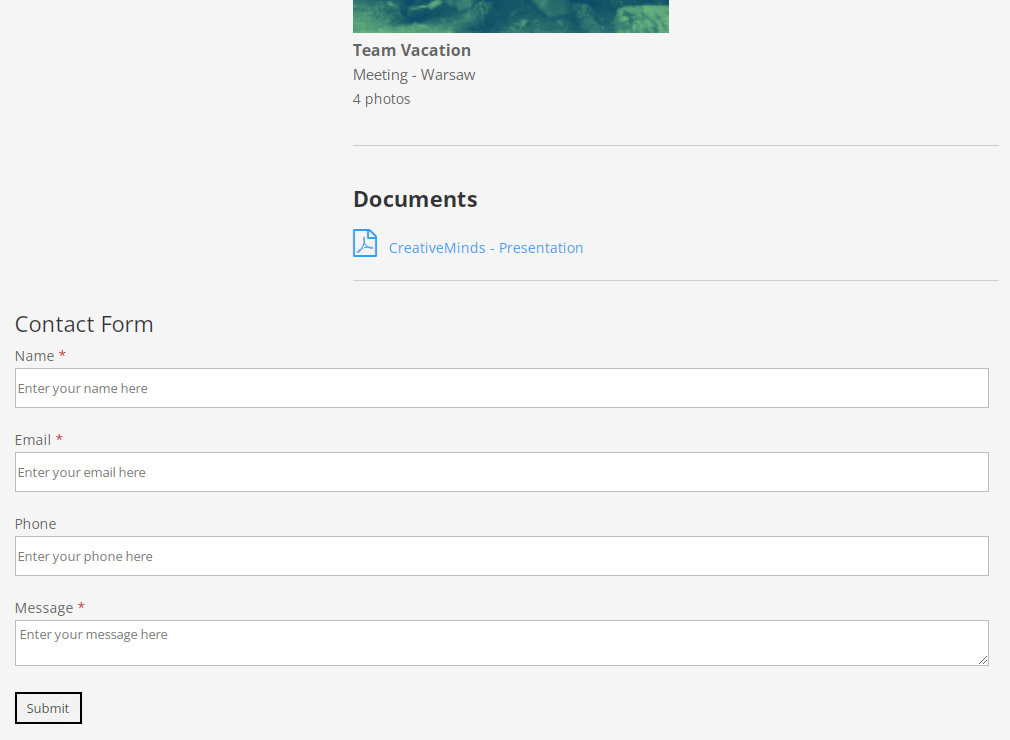Image resolution: width=1010 pixels, height=740 pixels.
Task: Click the Message field label
Action: click(44, 608)
